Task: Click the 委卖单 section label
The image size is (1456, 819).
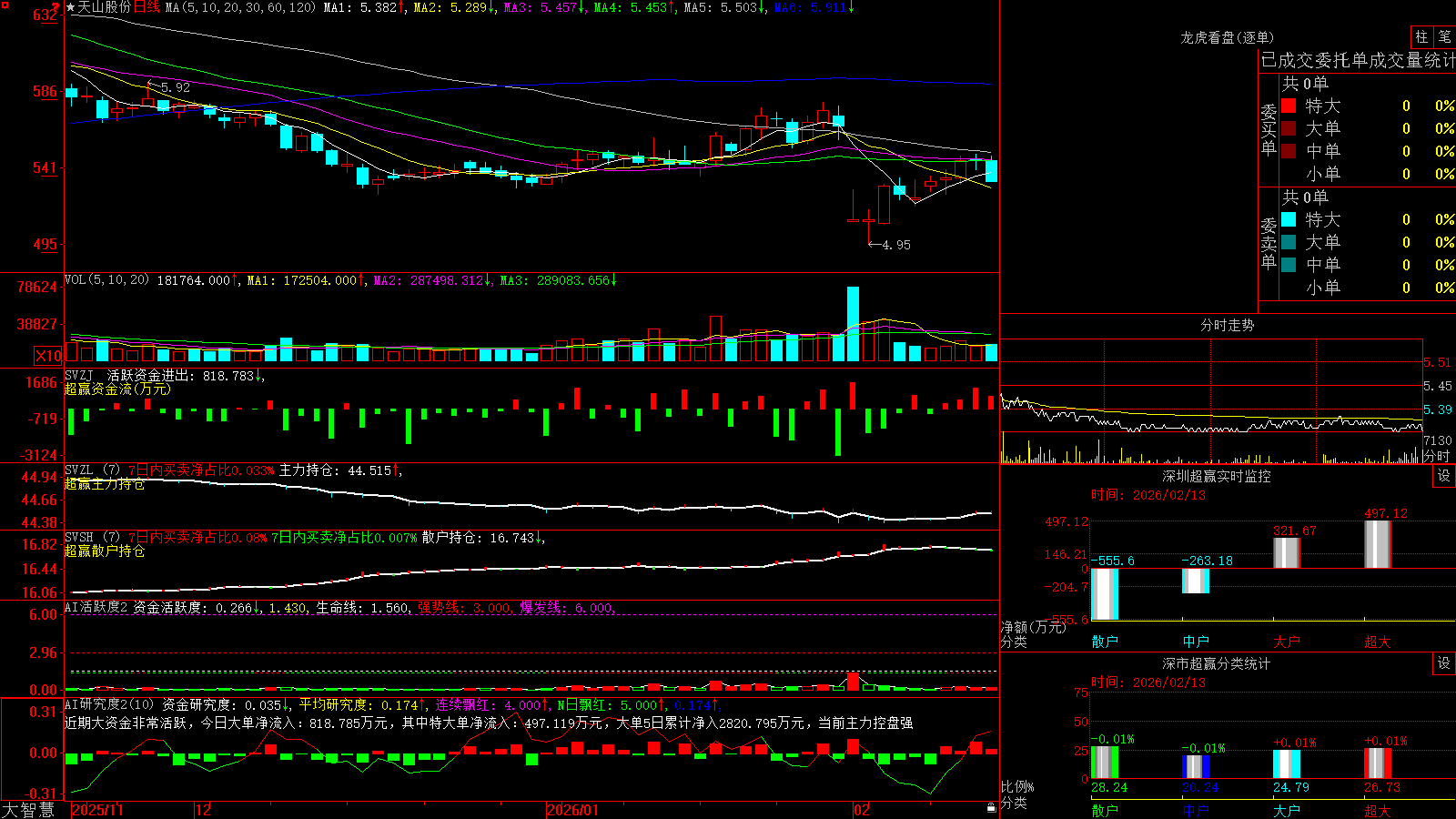Action: click(x=1269, y=243)
